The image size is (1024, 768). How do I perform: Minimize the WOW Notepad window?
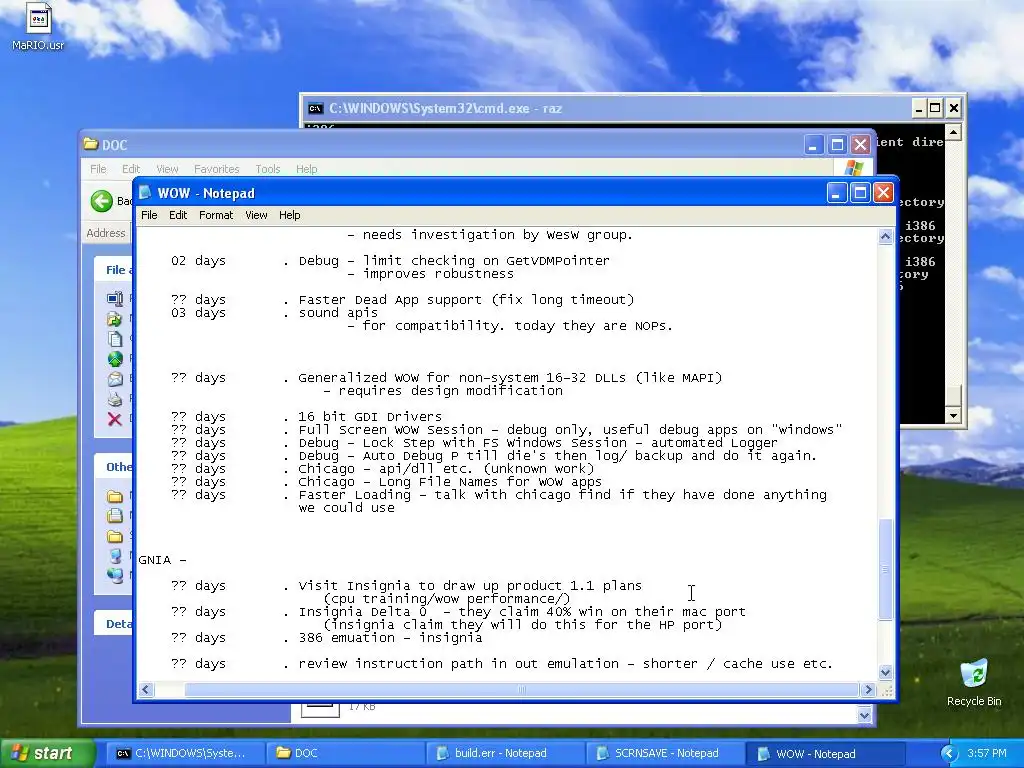click(837, 193)
